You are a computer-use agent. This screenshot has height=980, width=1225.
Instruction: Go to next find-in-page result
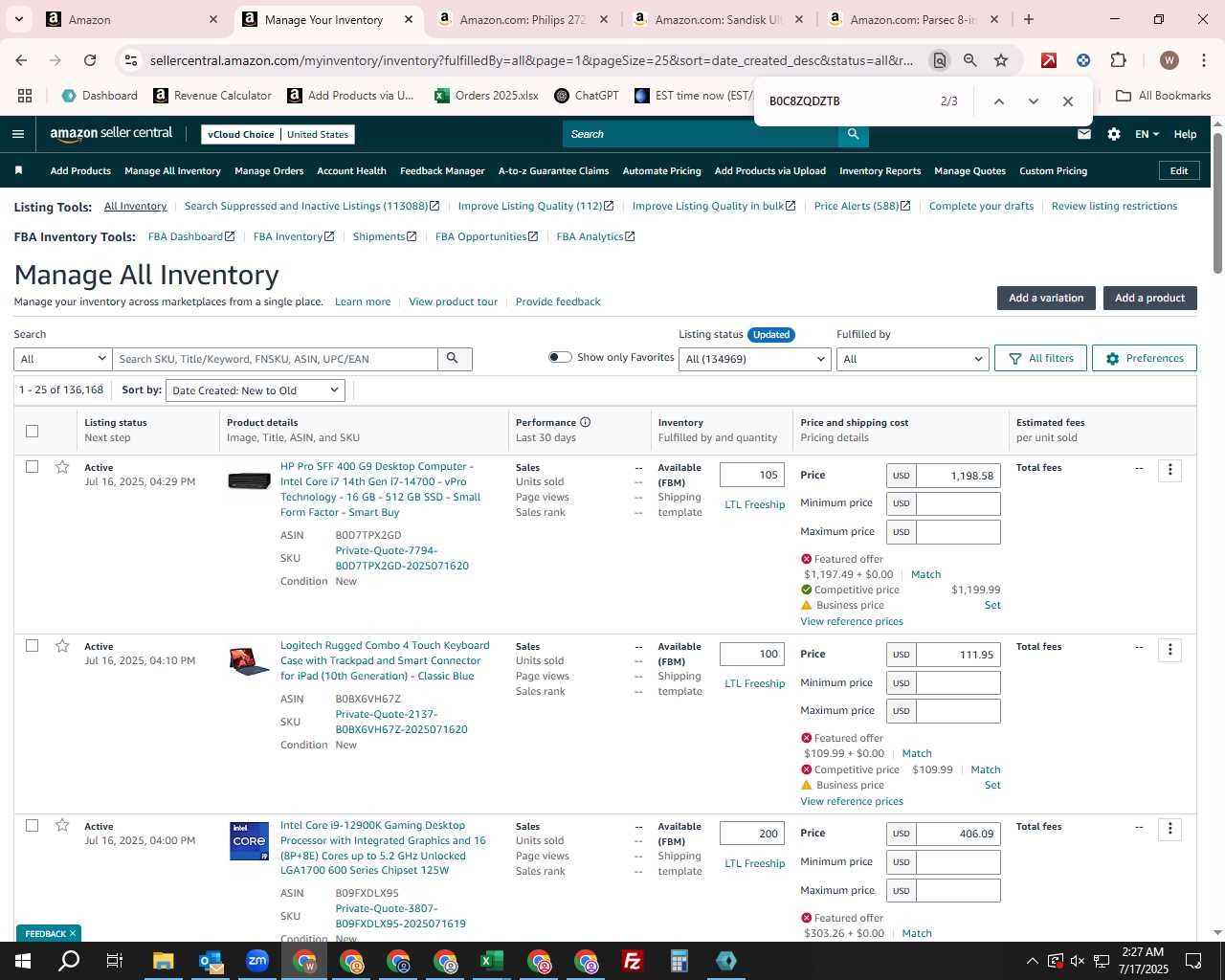pos(1034,101)
